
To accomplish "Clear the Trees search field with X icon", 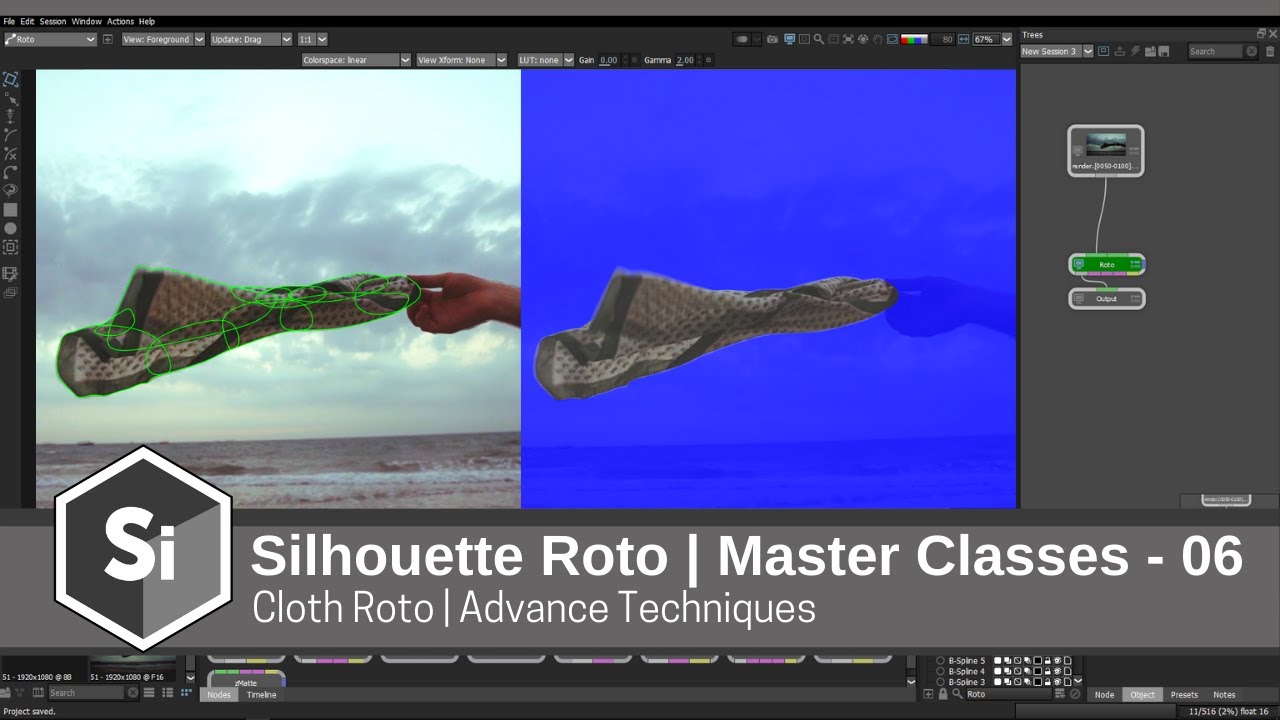I will (x=1252, y=51).
